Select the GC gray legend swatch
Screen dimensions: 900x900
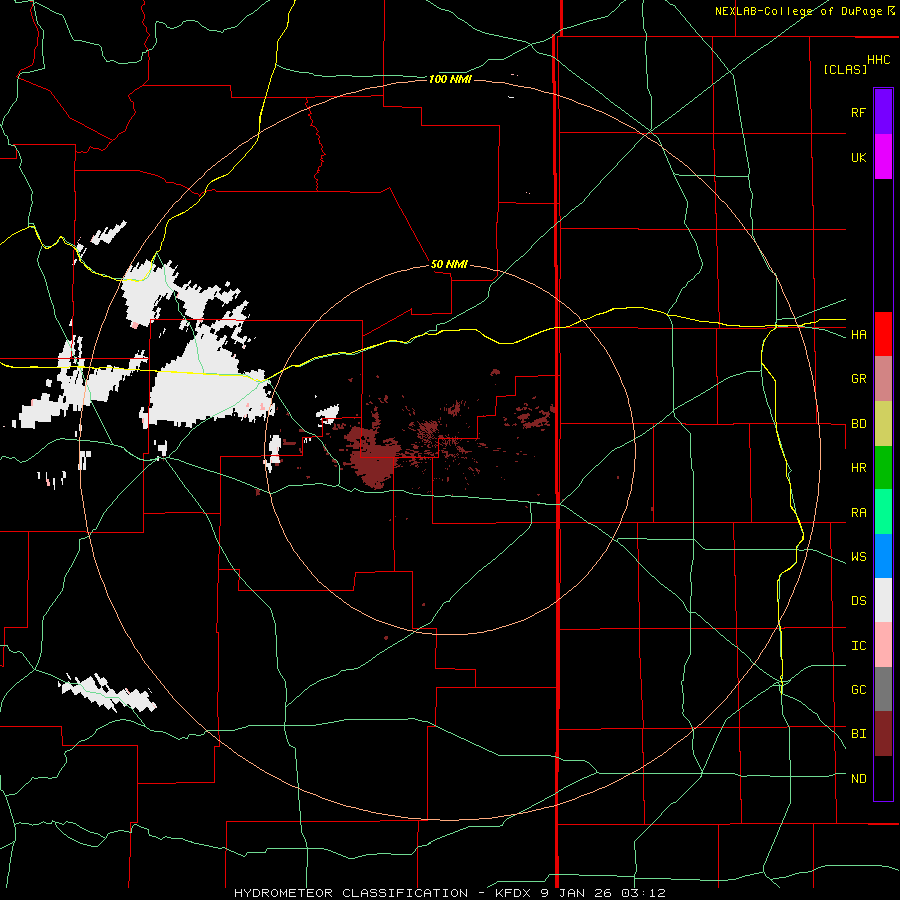pyautogui.click(x=883, y=689)
